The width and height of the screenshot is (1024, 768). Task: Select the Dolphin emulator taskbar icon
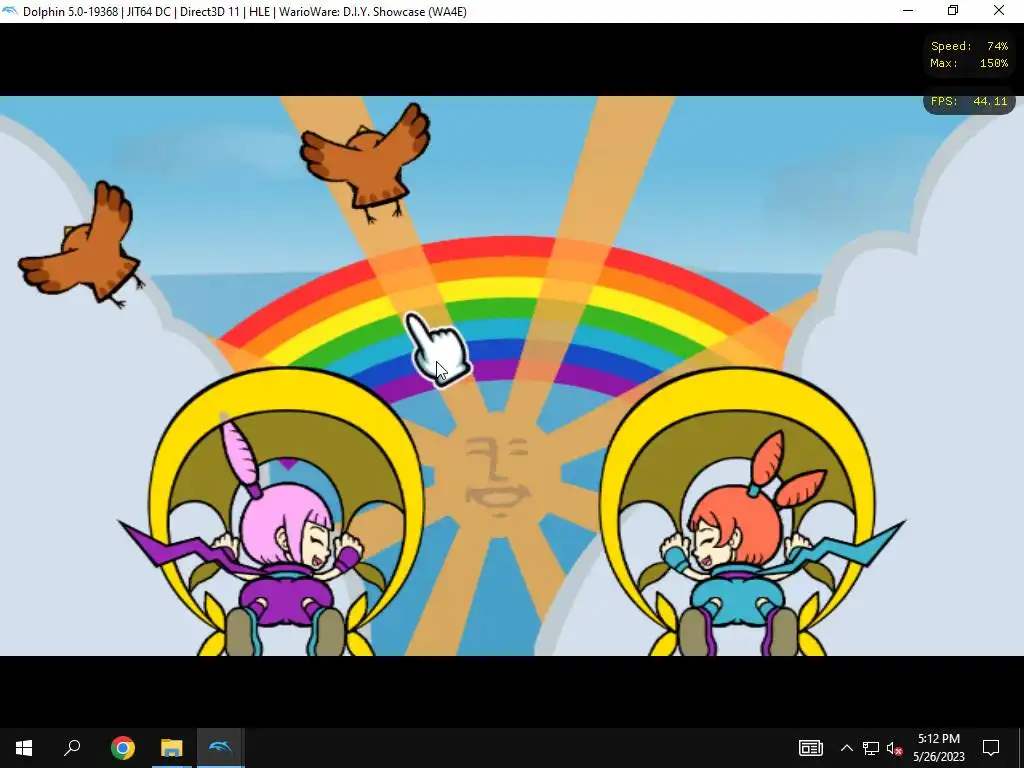click(221, 748)
